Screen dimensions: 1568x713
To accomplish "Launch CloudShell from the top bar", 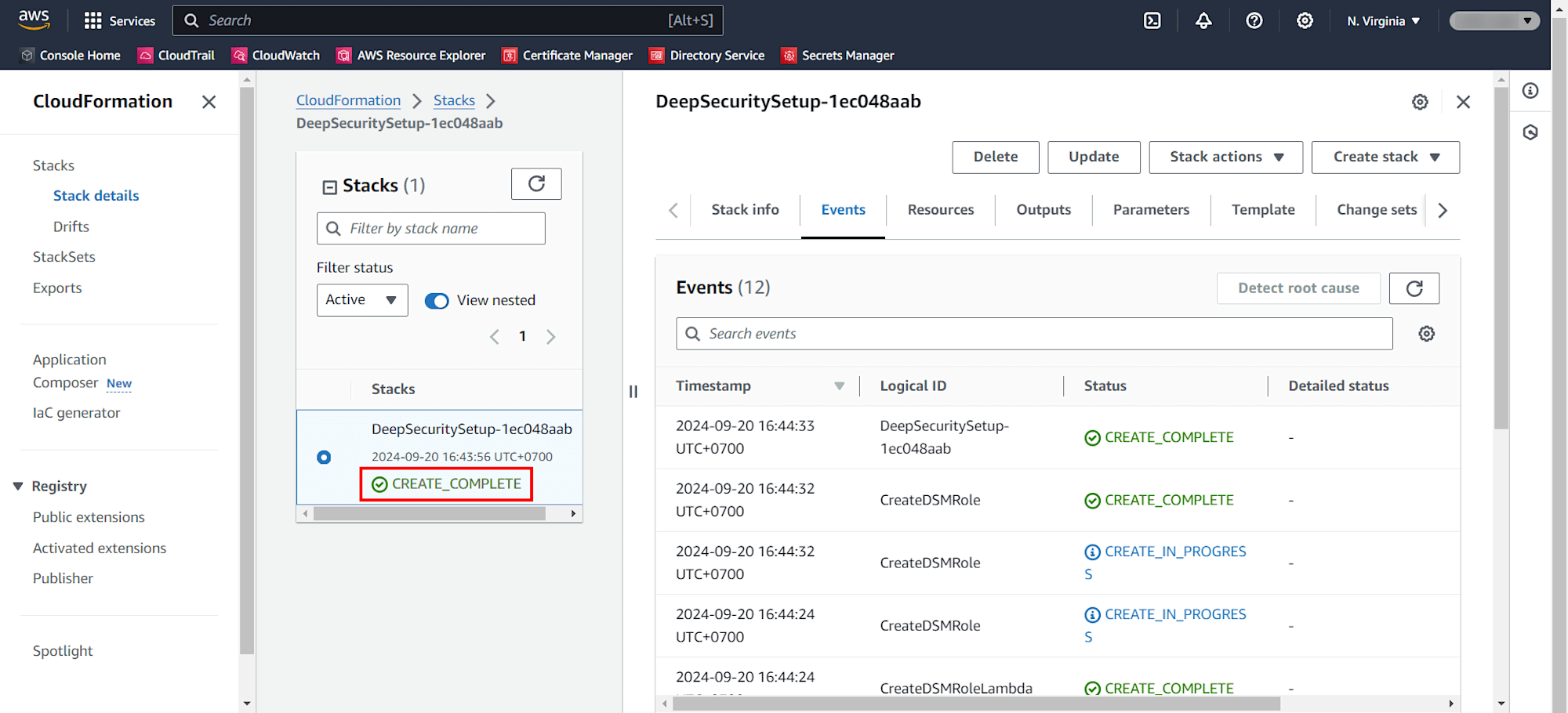I will tap(1152, 21).
